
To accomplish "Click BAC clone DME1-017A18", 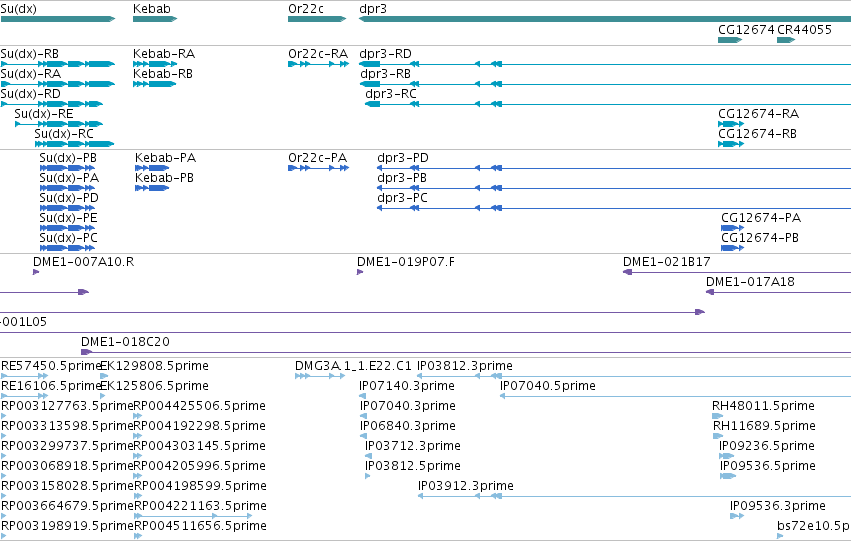I will pos(778,292).
